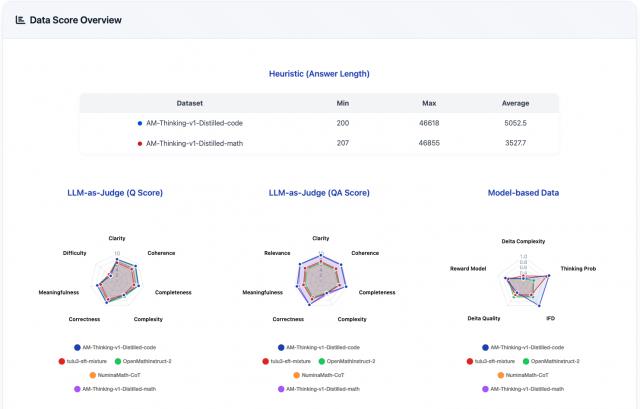Click the LLM-as-Judge (Q Score) title
This screenshot has width=640, height=409.
coord(115,193)
